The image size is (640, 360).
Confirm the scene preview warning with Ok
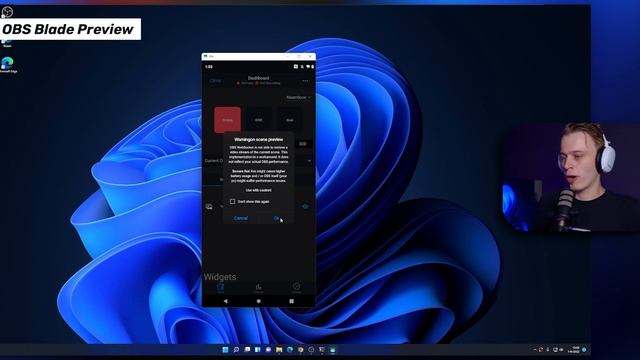pyautogui.click(x=276, y=218)
